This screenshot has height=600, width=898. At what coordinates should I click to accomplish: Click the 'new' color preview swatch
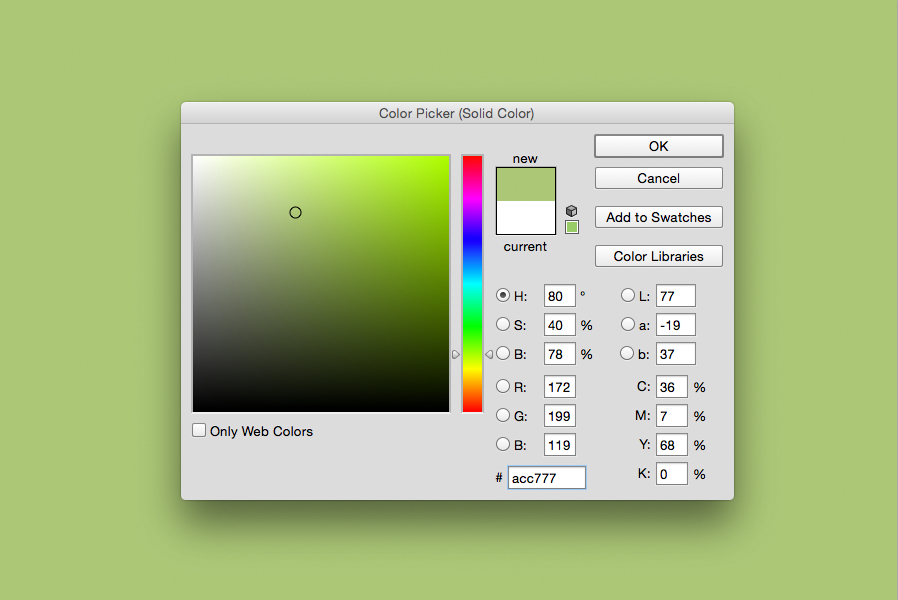525,185
